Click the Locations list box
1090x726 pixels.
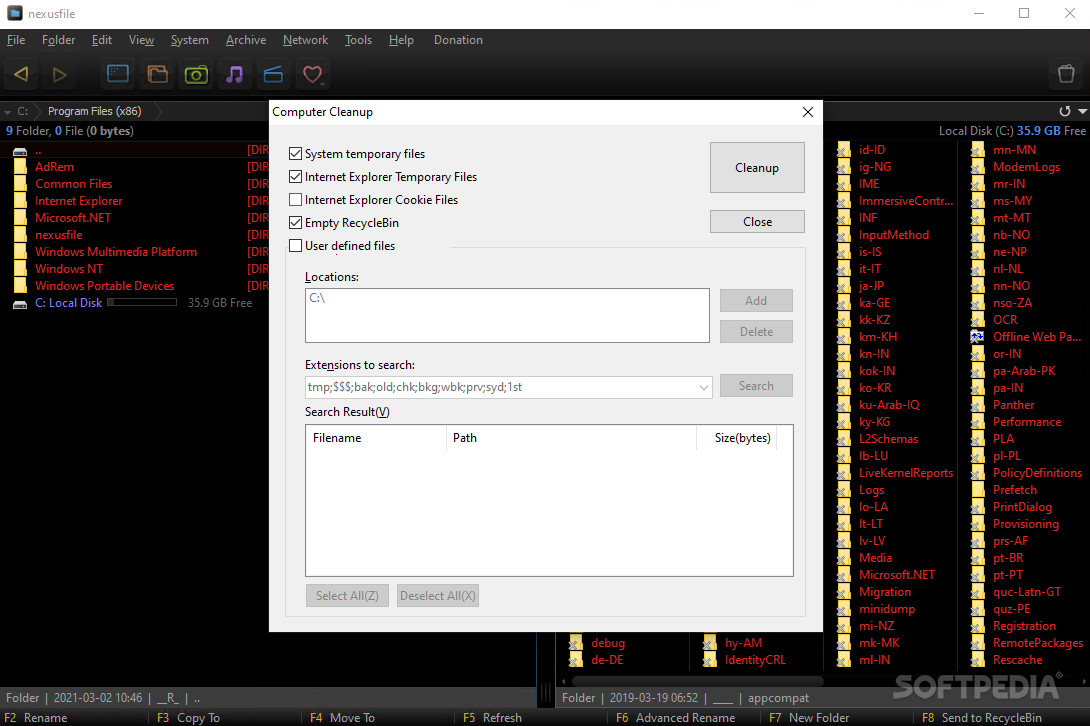point(507,316)
